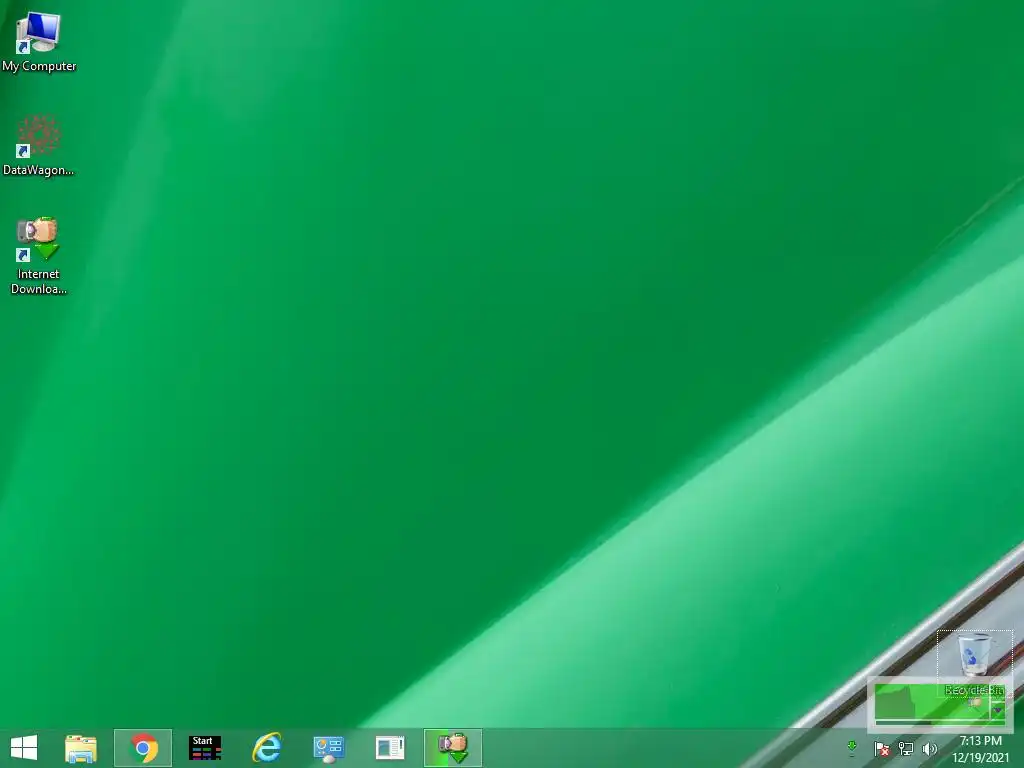Switch to Internet Download Manager taskbar button
Viewport: 1024px width, 768px height.
click(x=453, y=748)
